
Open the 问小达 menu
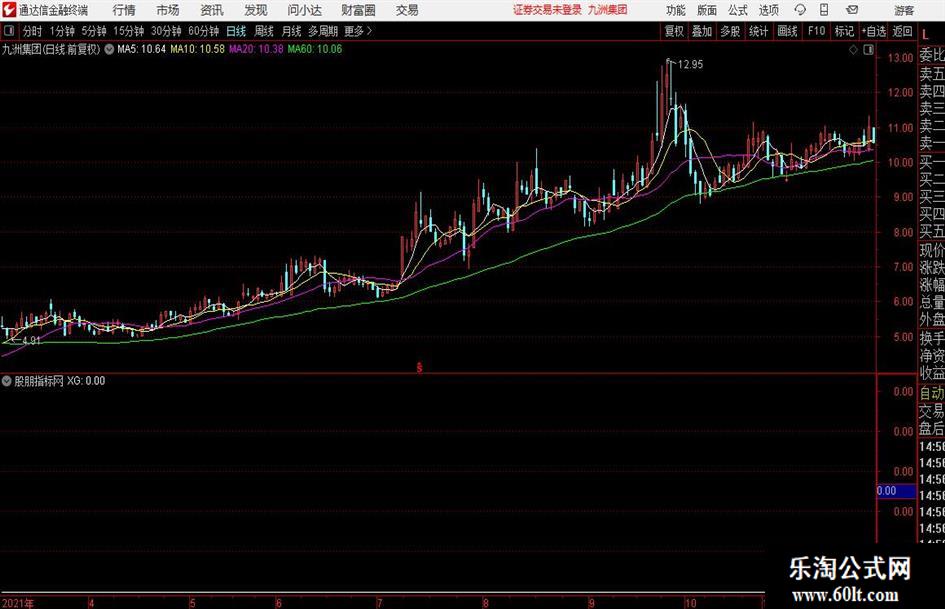[304, 10]
